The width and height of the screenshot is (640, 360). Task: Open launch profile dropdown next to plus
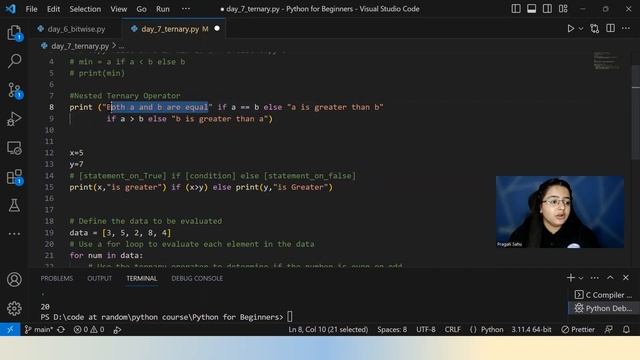[x=581, y=278]
